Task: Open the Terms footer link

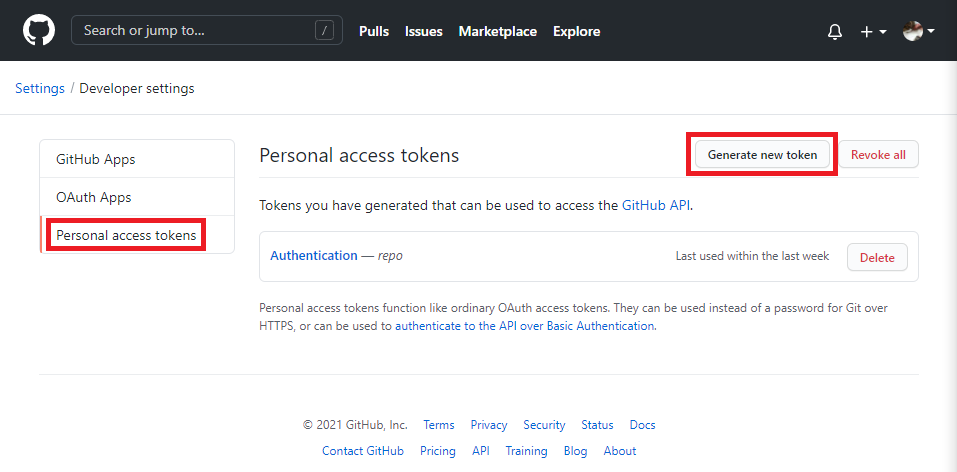Action: click(x=439, y=424)
